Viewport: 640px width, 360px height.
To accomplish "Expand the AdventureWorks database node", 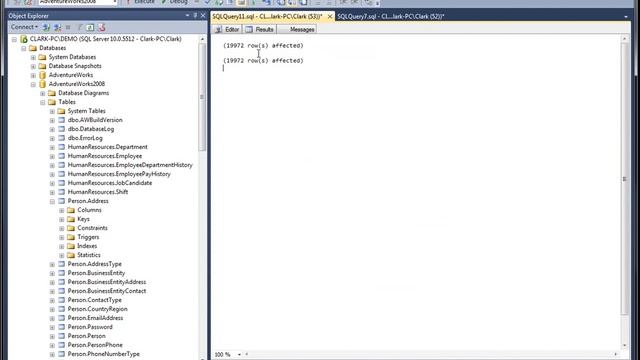I will click(33, 76).
